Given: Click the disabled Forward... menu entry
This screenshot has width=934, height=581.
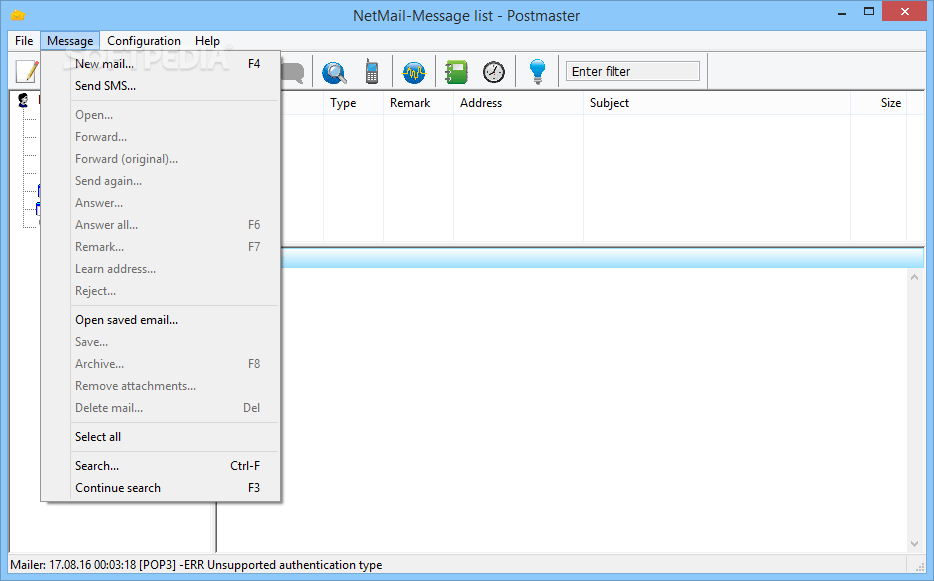Looking at the screenshot, I should pos(161,137).
